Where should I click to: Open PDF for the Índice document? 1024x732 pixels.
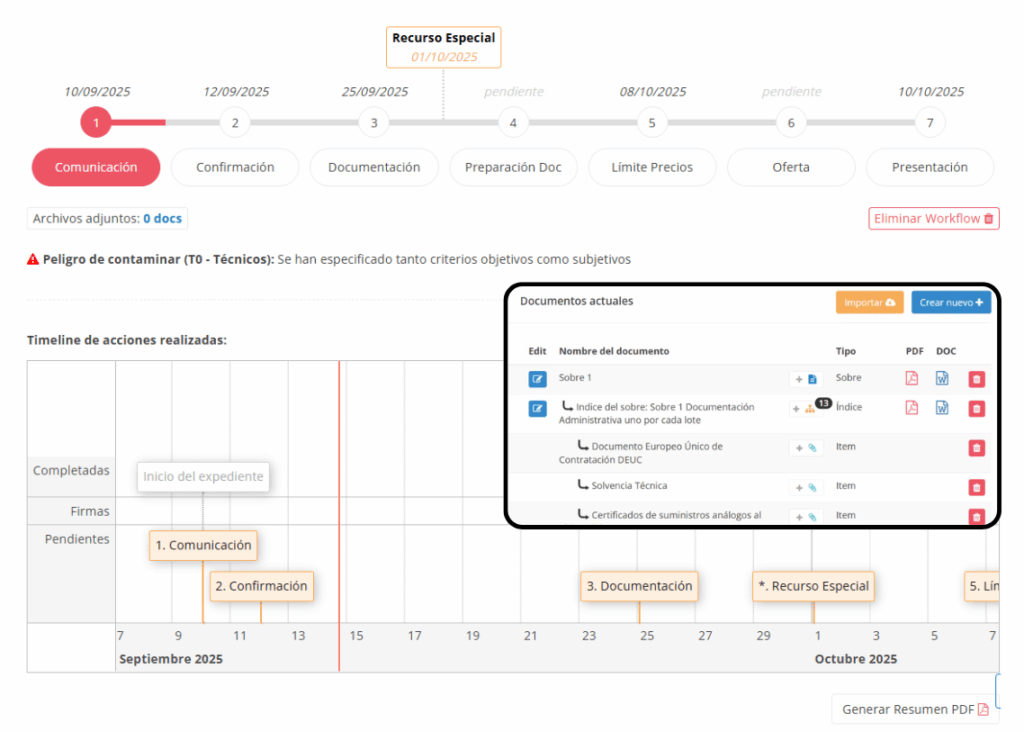click(911, 408)
